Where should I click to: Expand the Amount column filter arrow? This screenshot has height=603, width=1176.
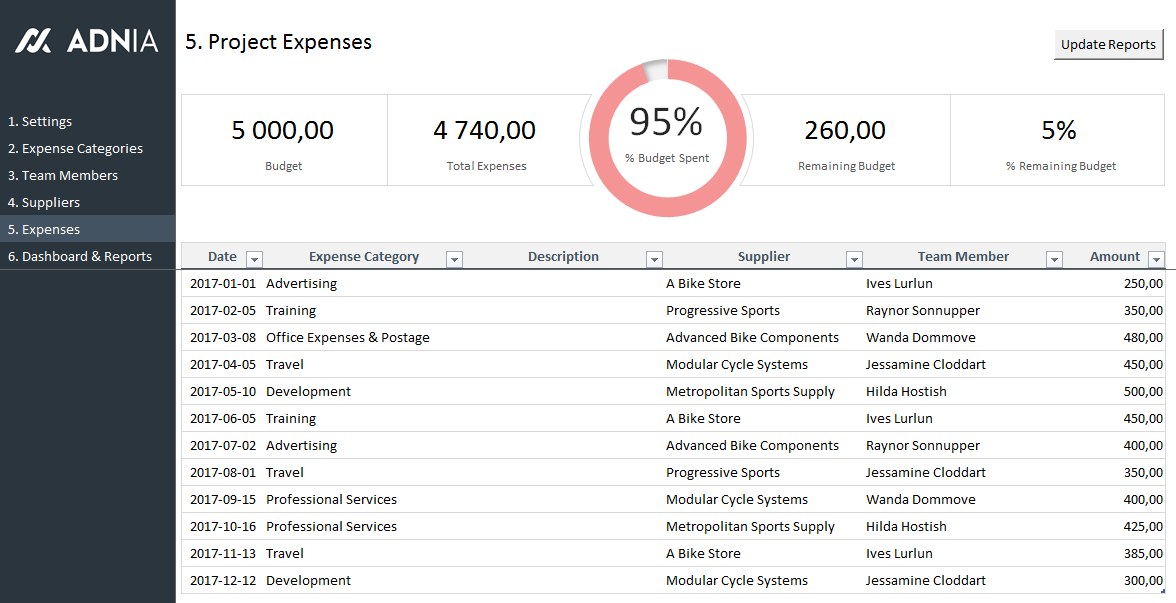[1156, 259]
